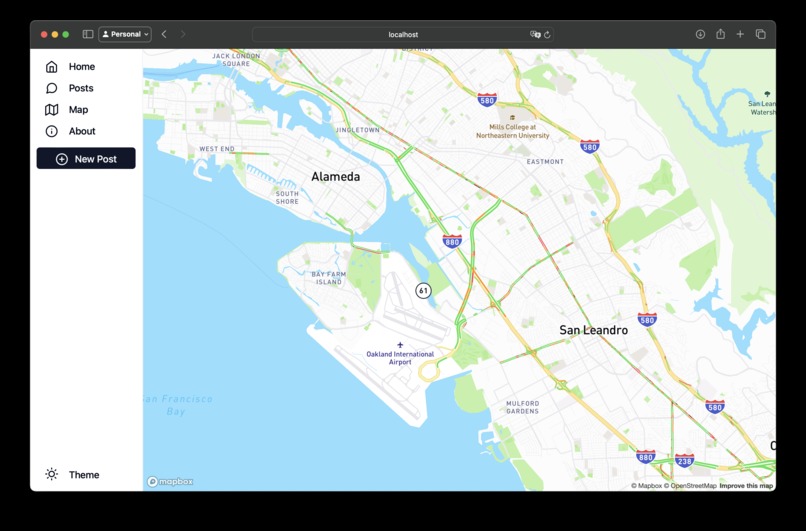Click the route 61 shield marker
The height and width of the screenshot is (531, 806).
click(423, 290)
